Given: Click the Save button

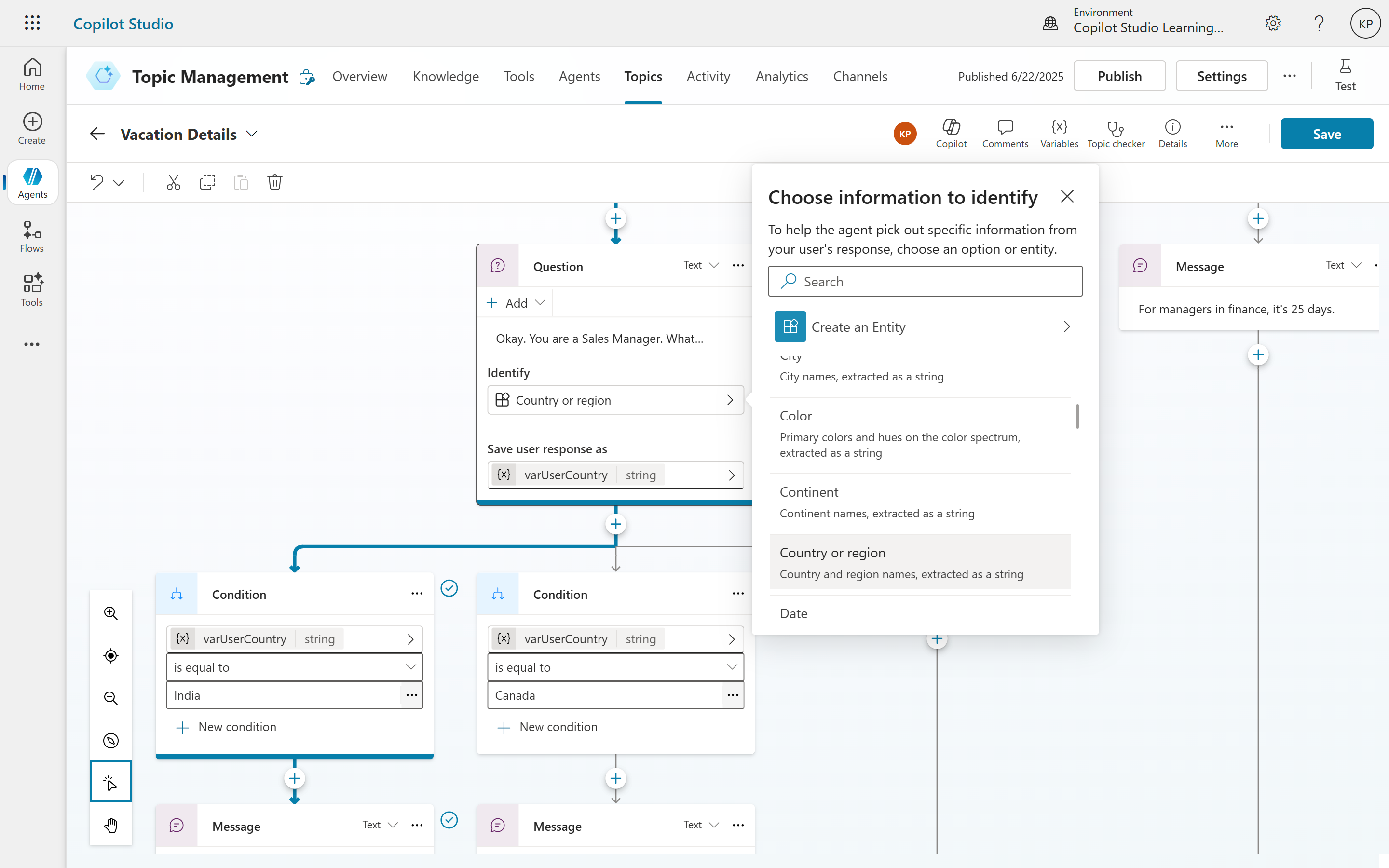Looking at the screenshot, I should pos(1326,134).
